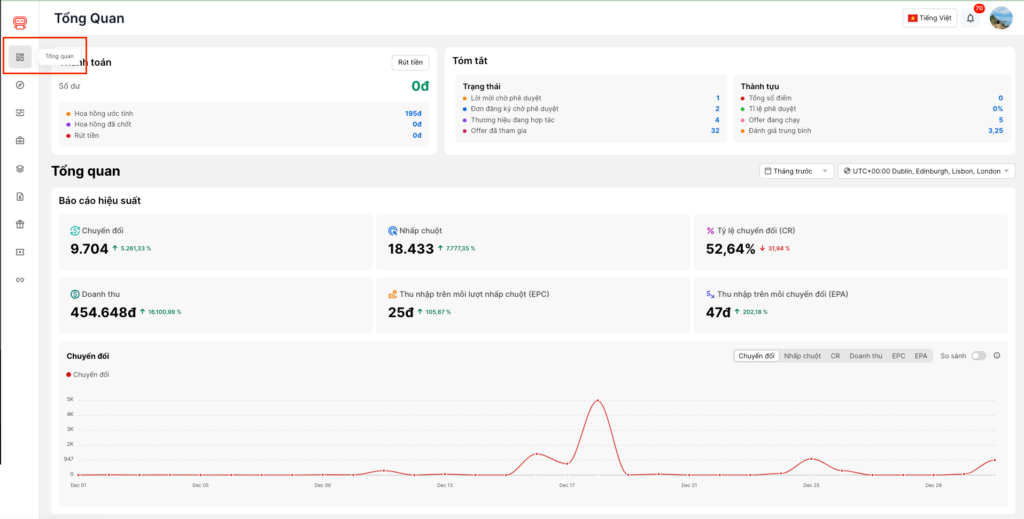
Task: Click the Rút tiền button
Action: click(410, 63)
